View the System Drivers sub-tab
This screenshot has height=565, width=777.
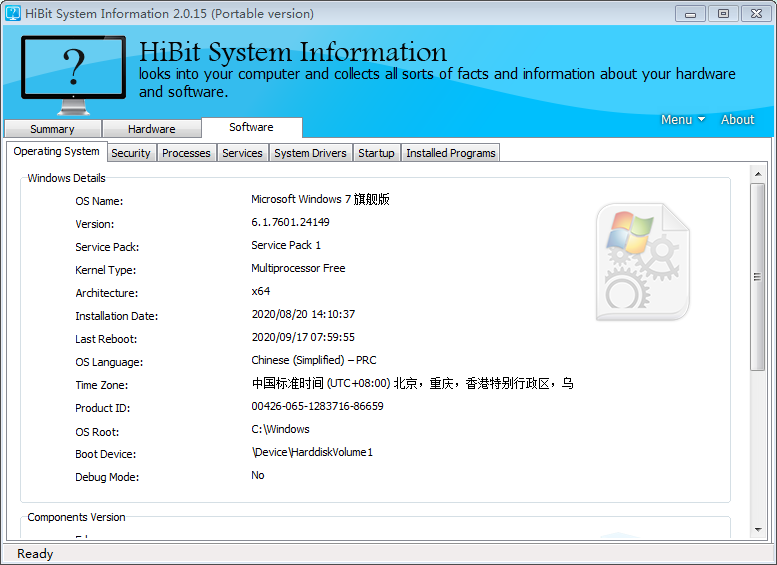310,153
